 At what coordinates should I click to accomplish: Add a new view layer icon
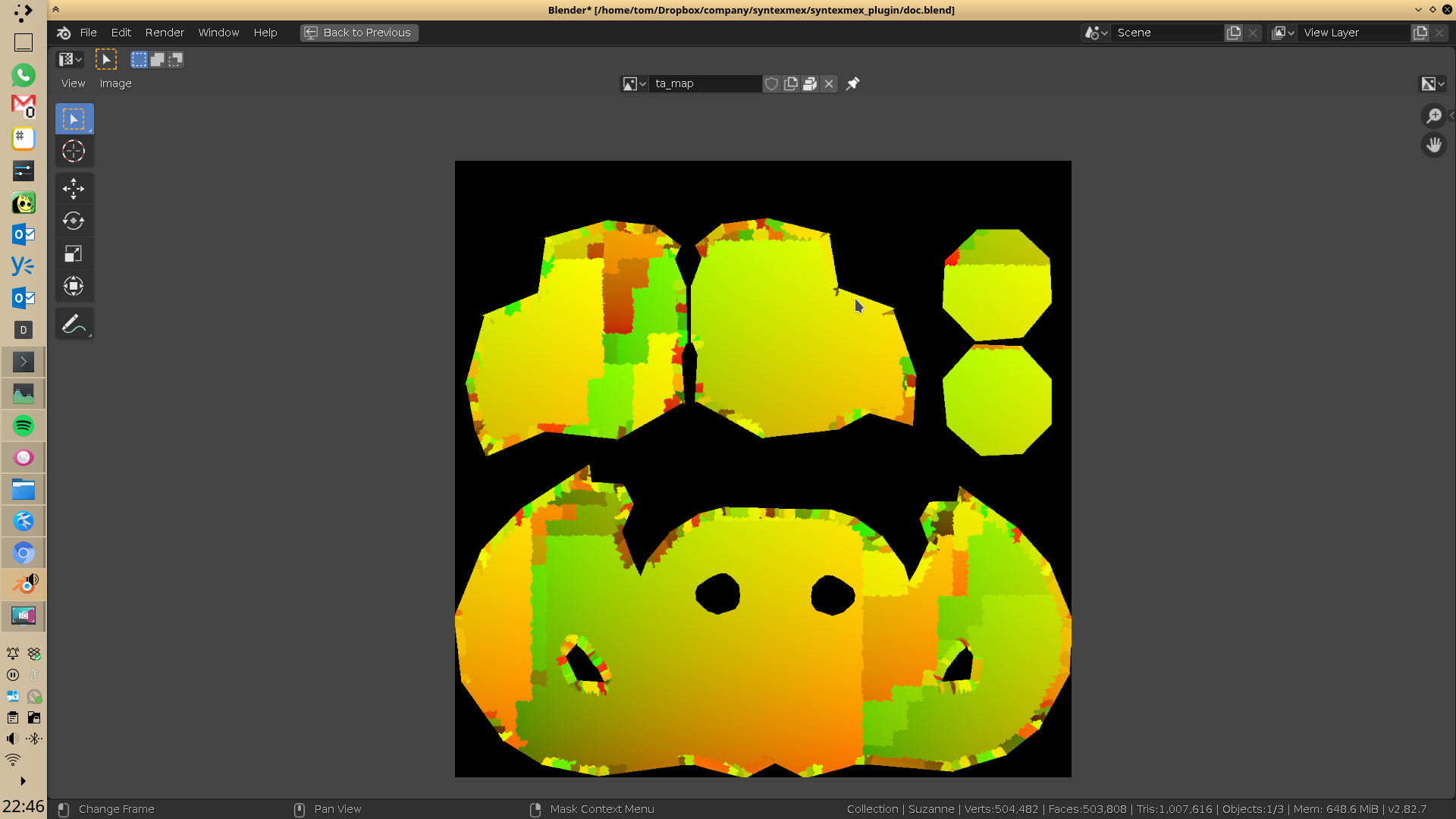pos(1420,33)
